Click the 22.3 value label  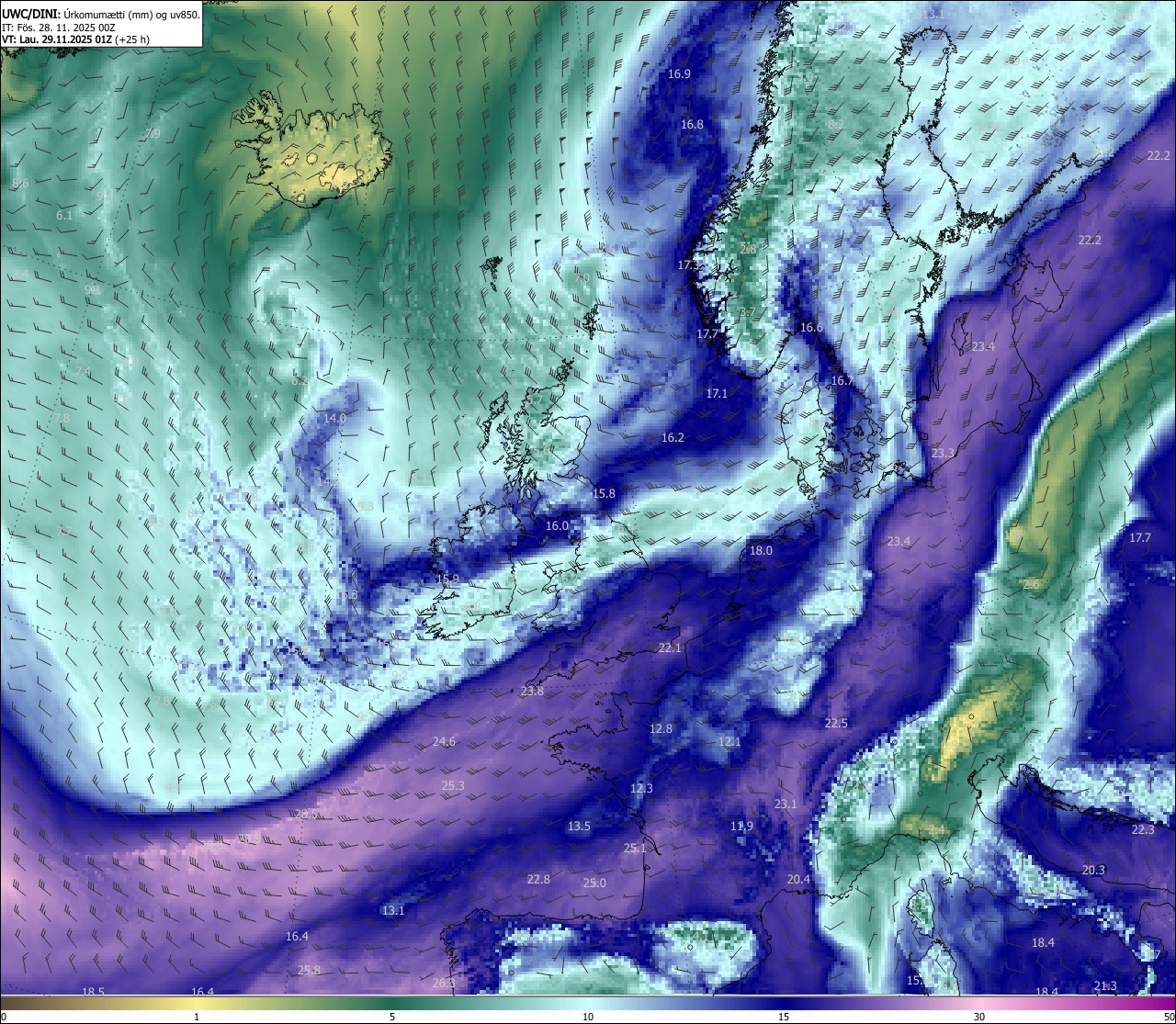1143,830
